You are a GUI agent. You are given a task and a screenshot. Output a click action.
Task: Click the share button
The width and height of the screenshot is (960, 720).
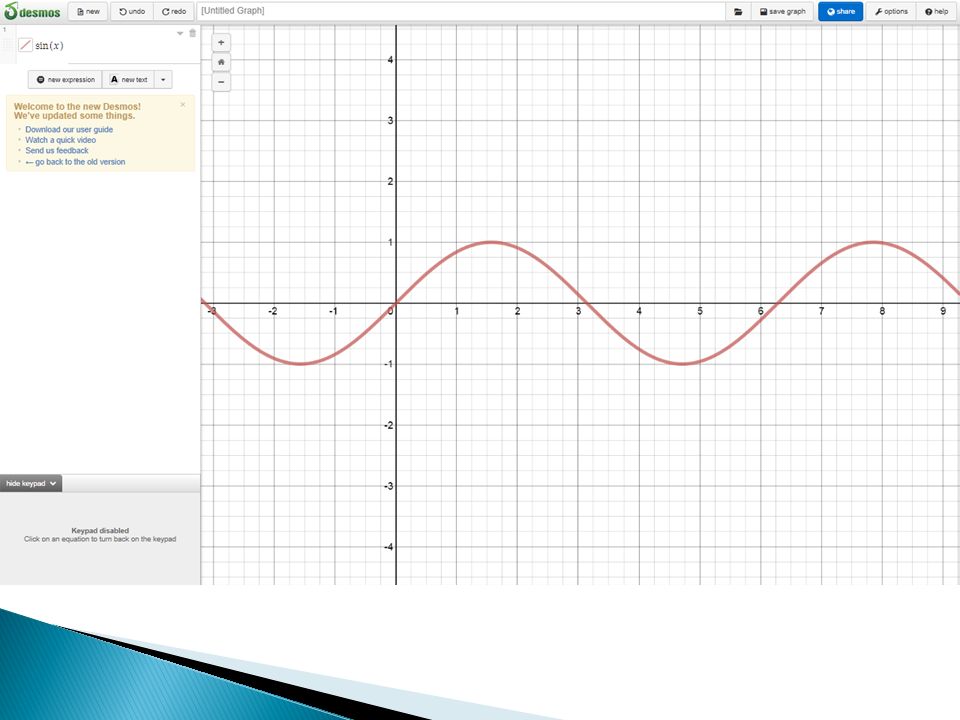(x=841, y=11)
